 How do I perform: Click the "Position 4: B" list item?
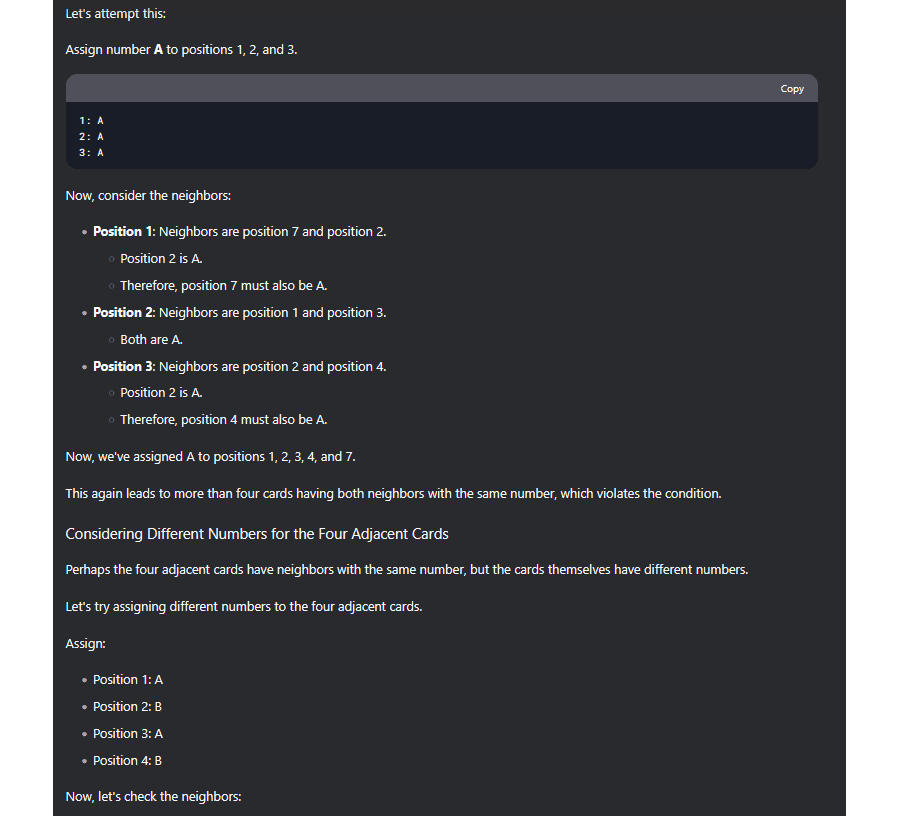(x=128, y=761)
